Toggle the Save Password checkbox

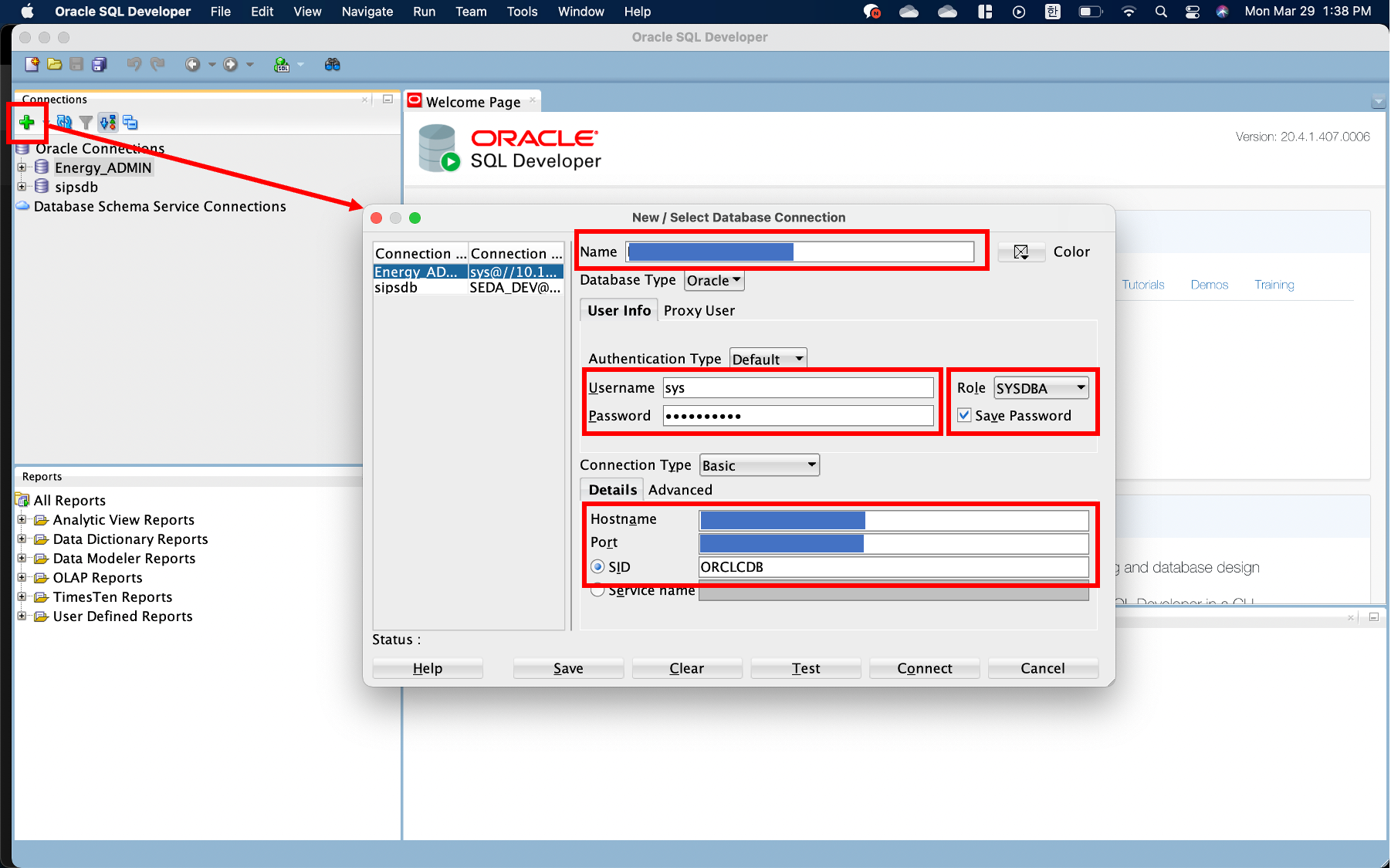click(964, 415)
